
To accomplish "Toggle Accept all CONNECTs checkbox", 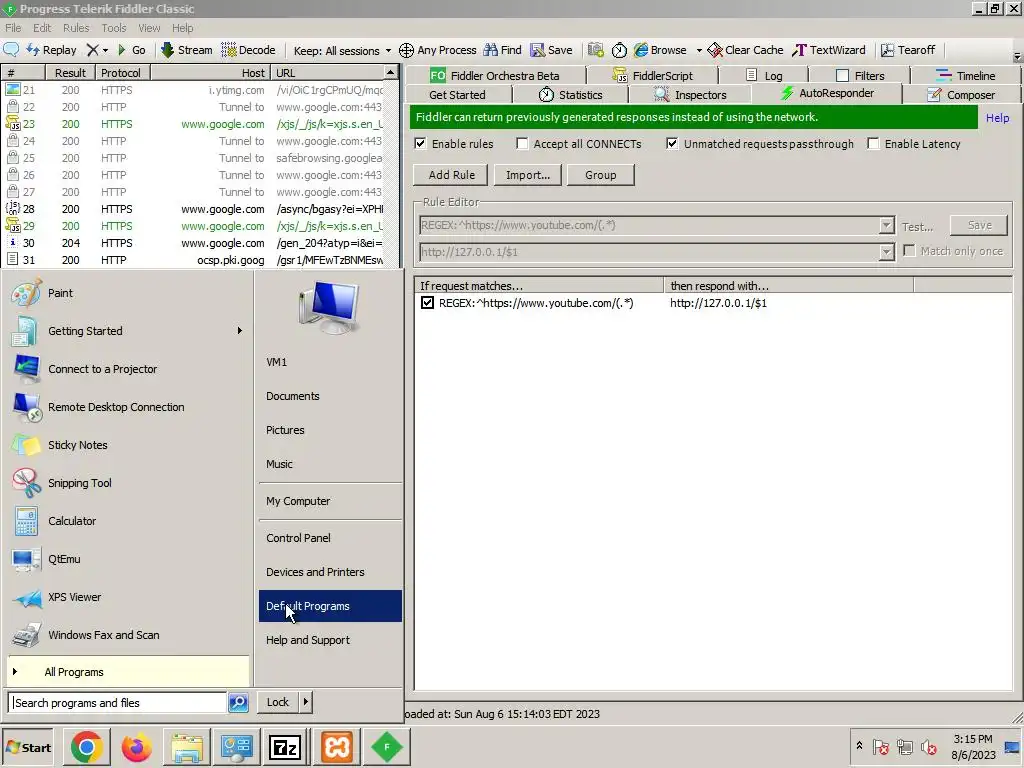I will 522,144.
